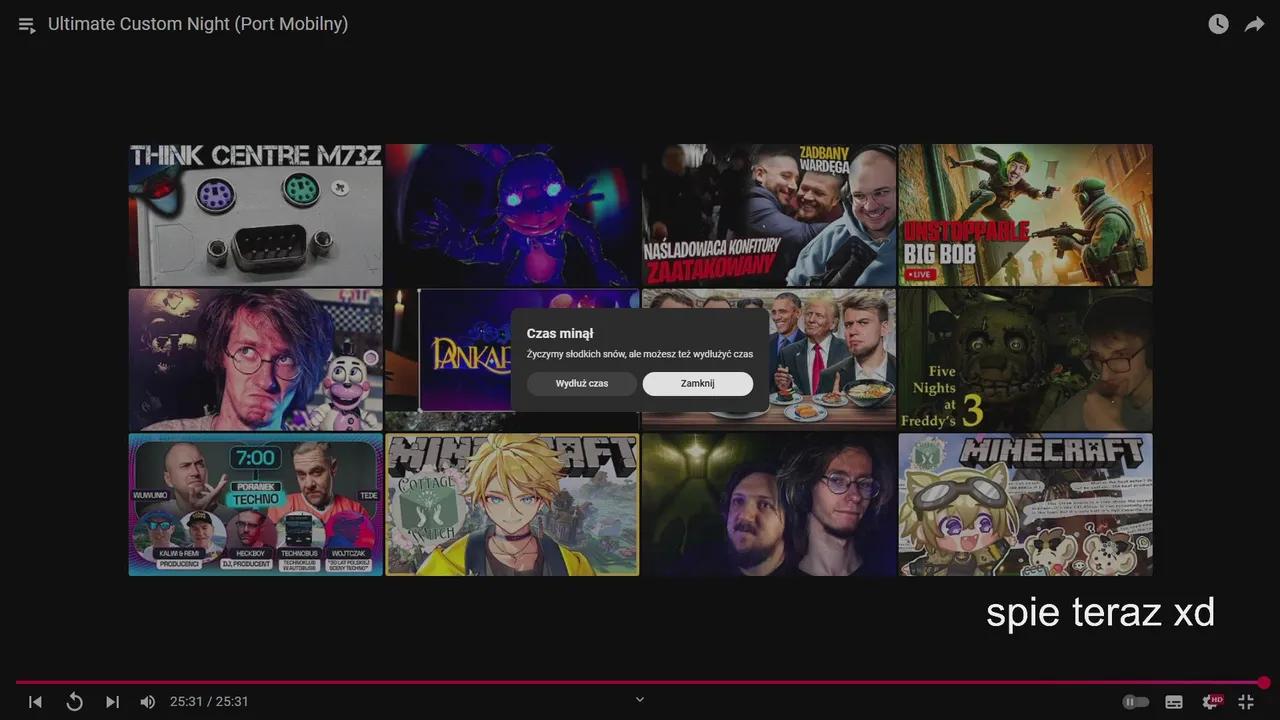
Task: Open the Minecraft chibi goggles girl thumbnail
Action: pos(1025,504)
